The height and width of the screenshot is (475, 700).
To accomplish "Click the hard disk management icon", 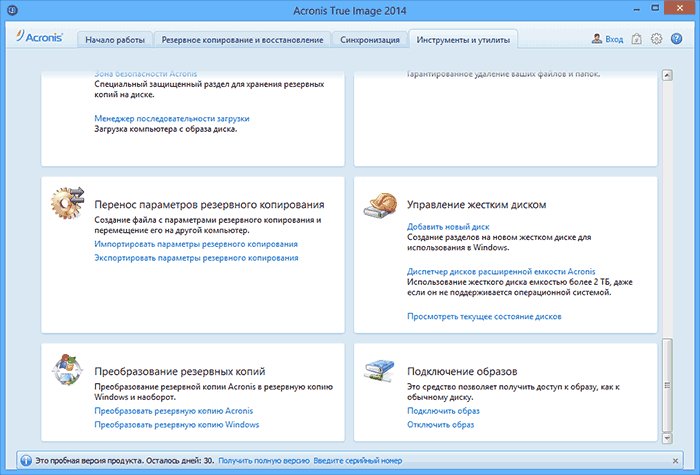I will tap(380, 205).
